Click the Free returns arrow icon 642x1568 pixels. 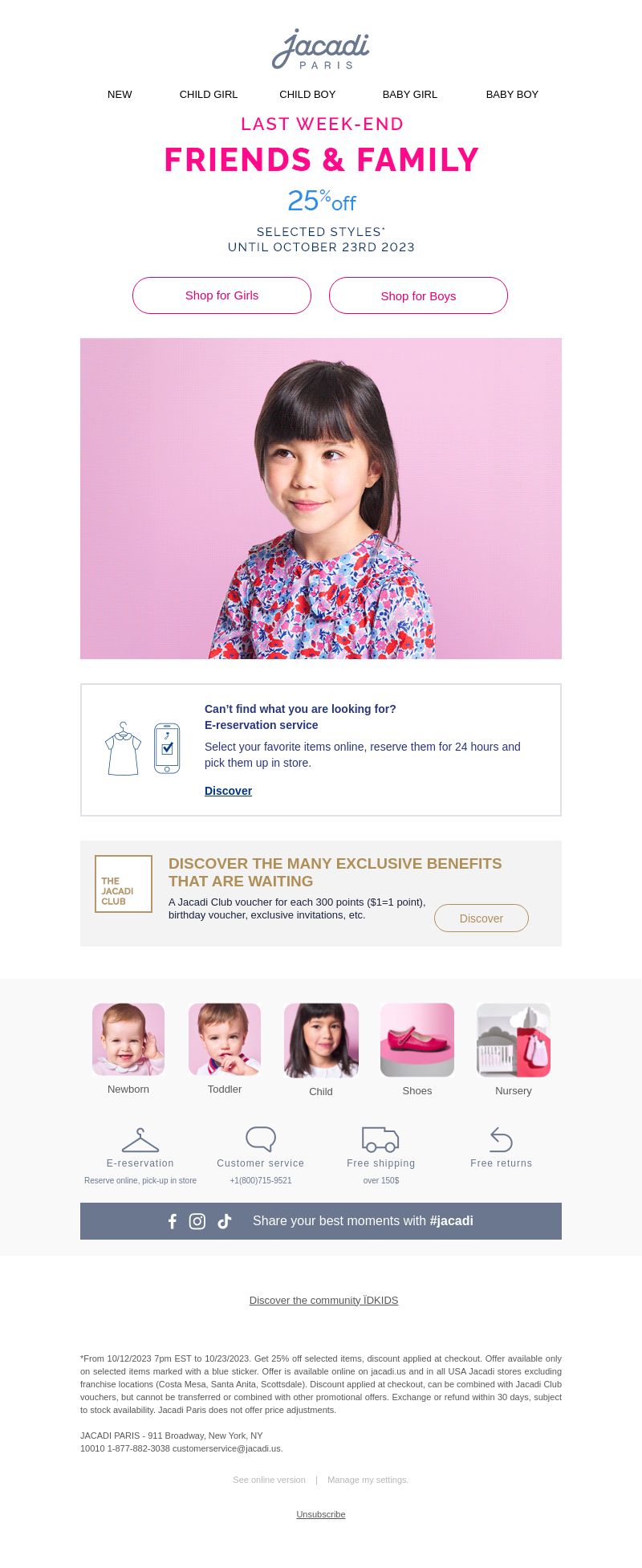click(x=502, y=1139)
